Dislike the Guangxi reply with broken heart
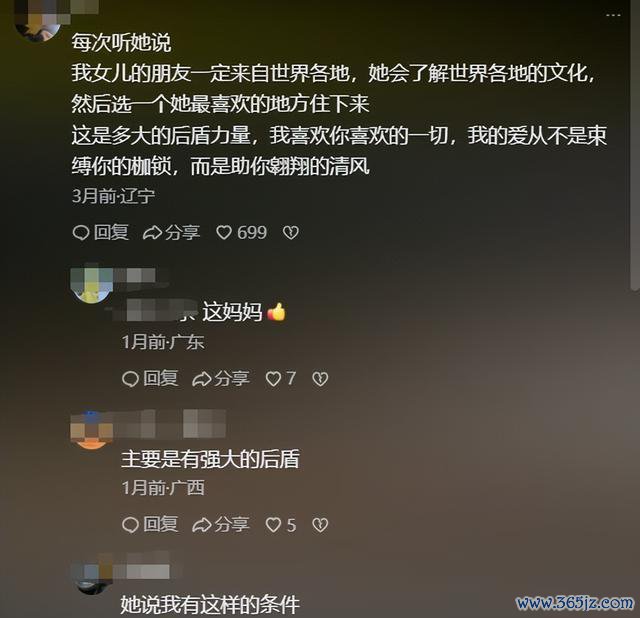Viewport: 640px width, 618px height. 320,525
